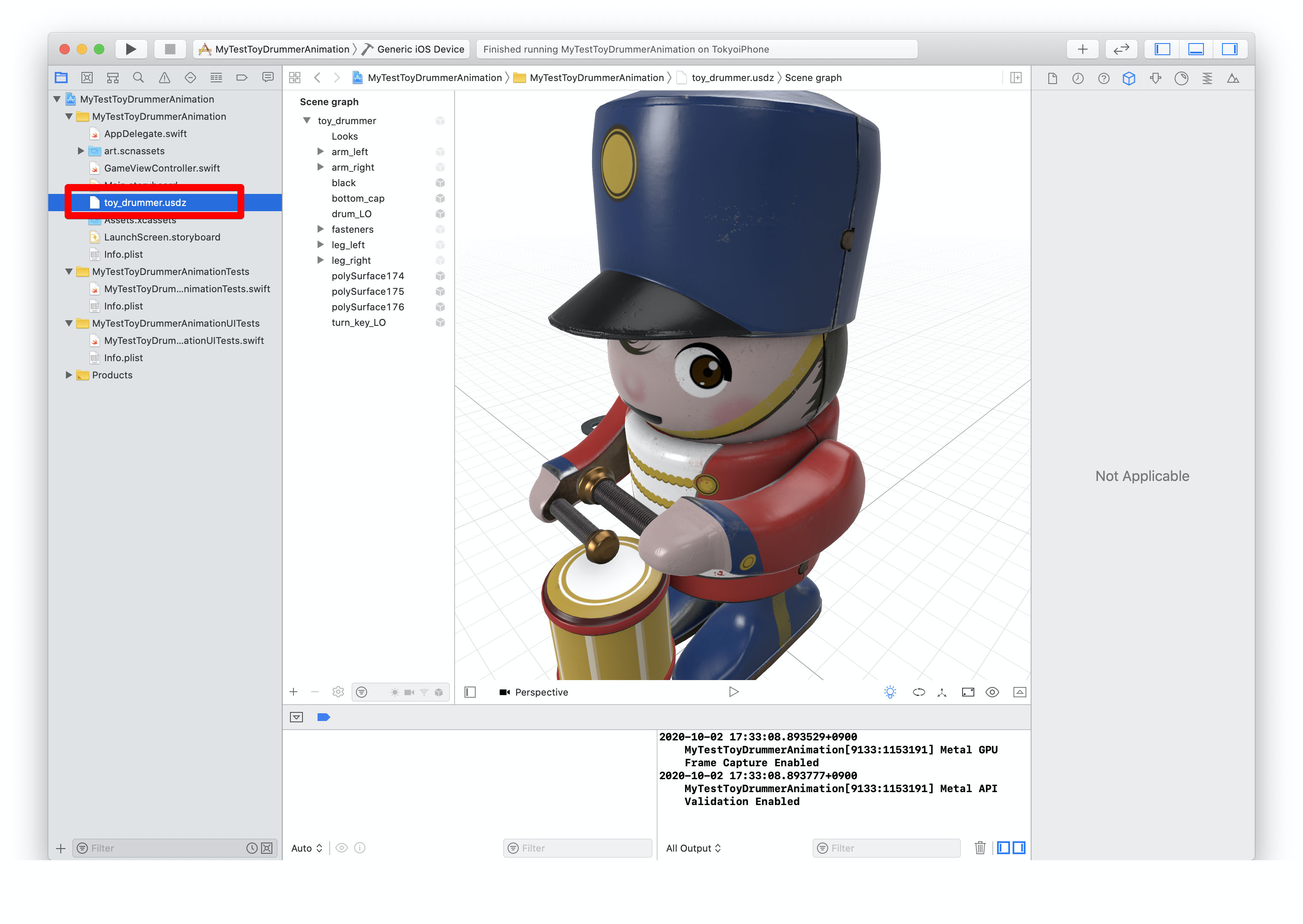This screenshot has width=1303, height=924.
Task: Open the Source Control navigator icon
Action: 87,78
